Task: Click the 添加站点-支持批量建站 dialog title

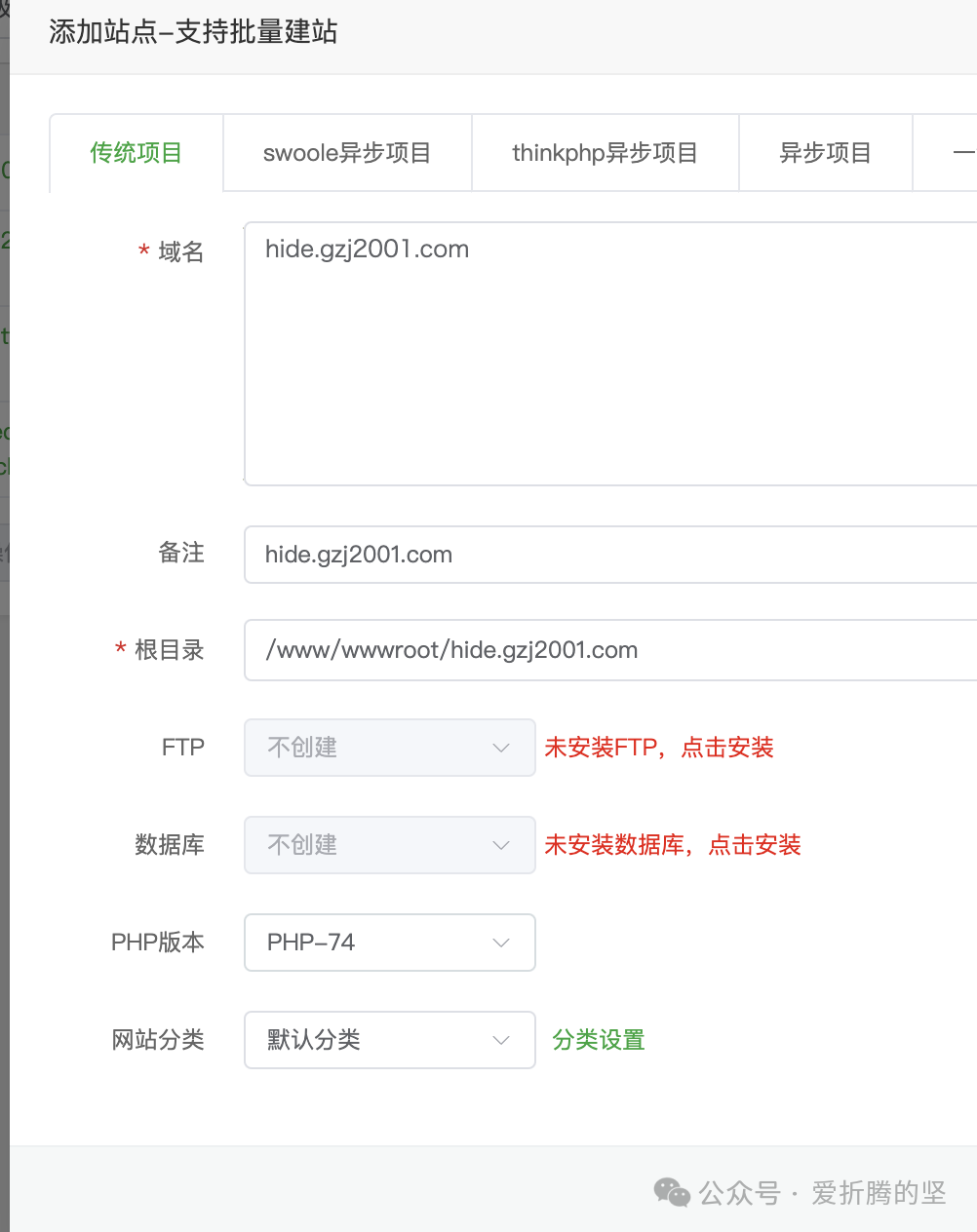Action: pos(193,32)
